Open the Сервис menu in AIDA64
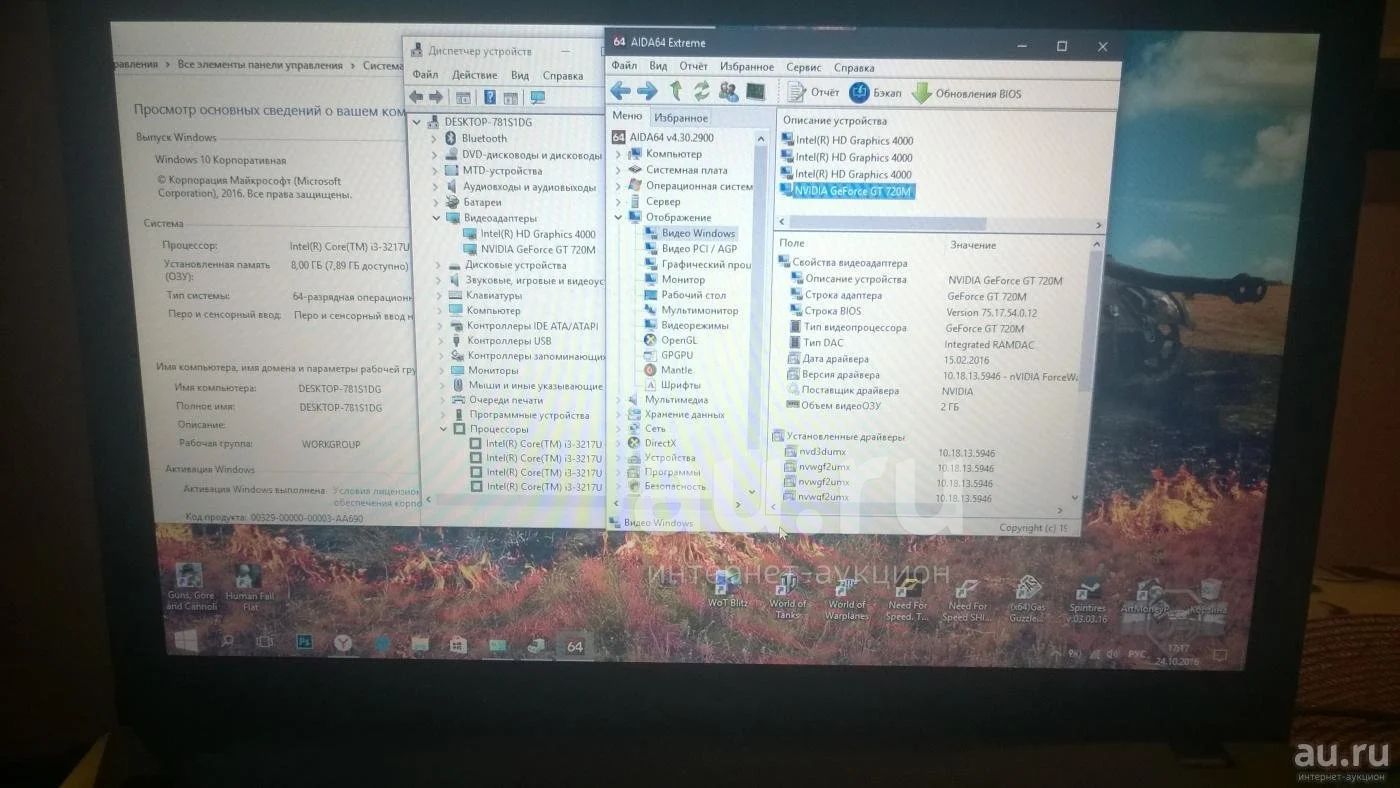Image resolution: width=1400 pixels, height=788 pixels. click(x=803, y=67)
